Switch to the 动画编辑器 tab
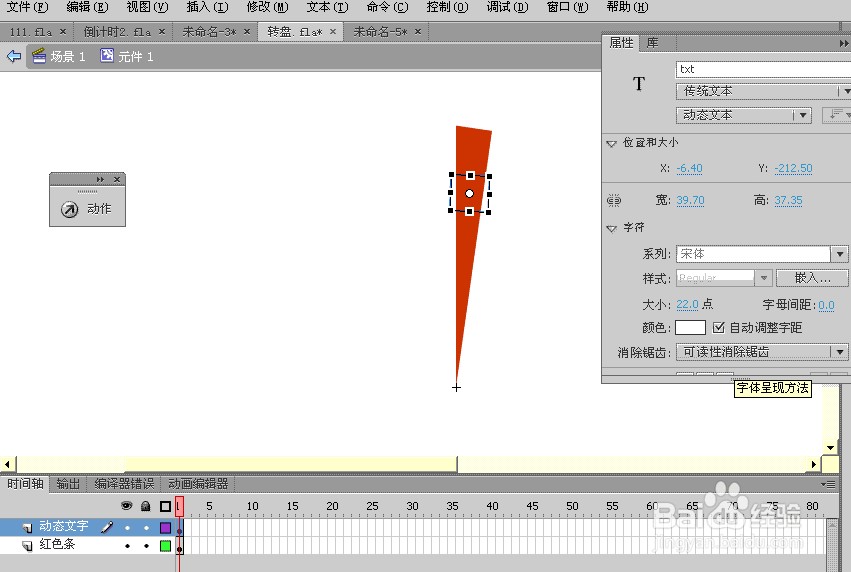The image size is (851, 572). 198,484
